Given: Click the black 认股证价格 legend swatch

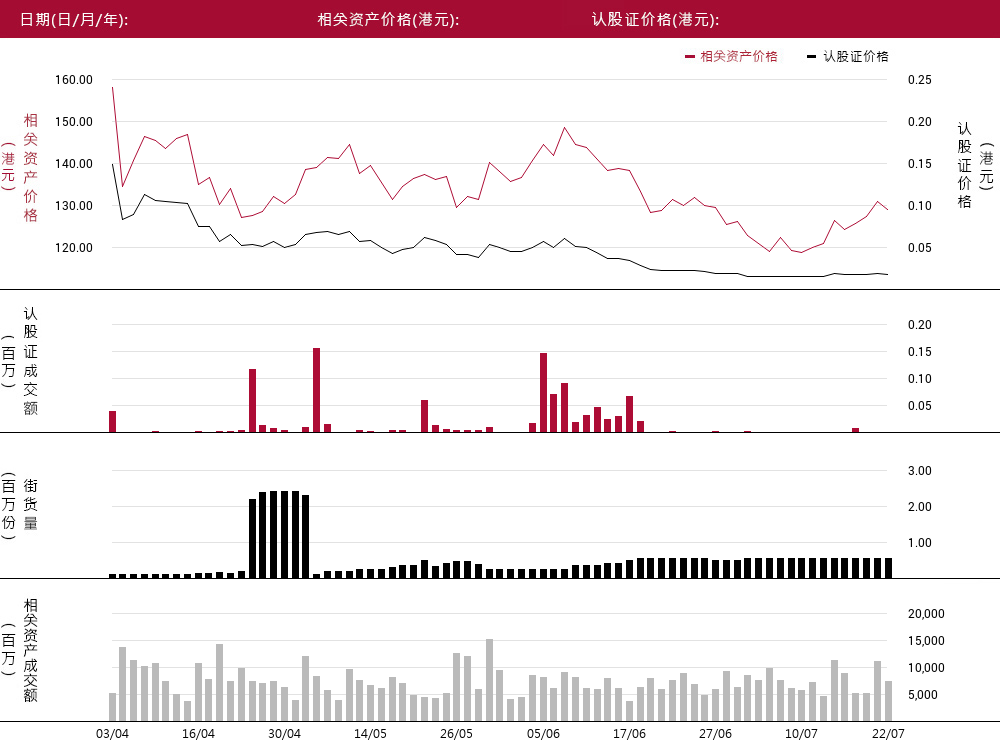Looking at the screenshot, I should point(811,57).
